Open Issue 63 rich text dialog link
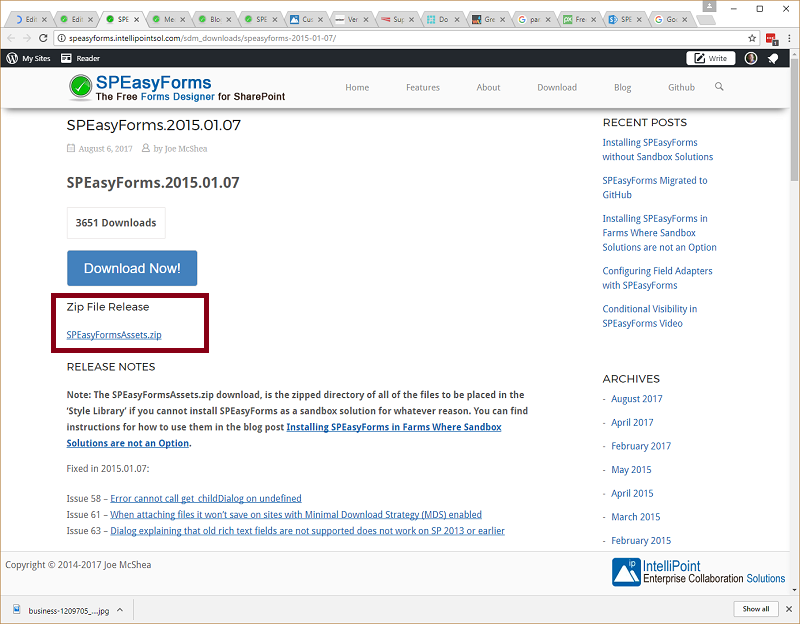Viewport: 800px width, 624px height. (x=307, y=531)
